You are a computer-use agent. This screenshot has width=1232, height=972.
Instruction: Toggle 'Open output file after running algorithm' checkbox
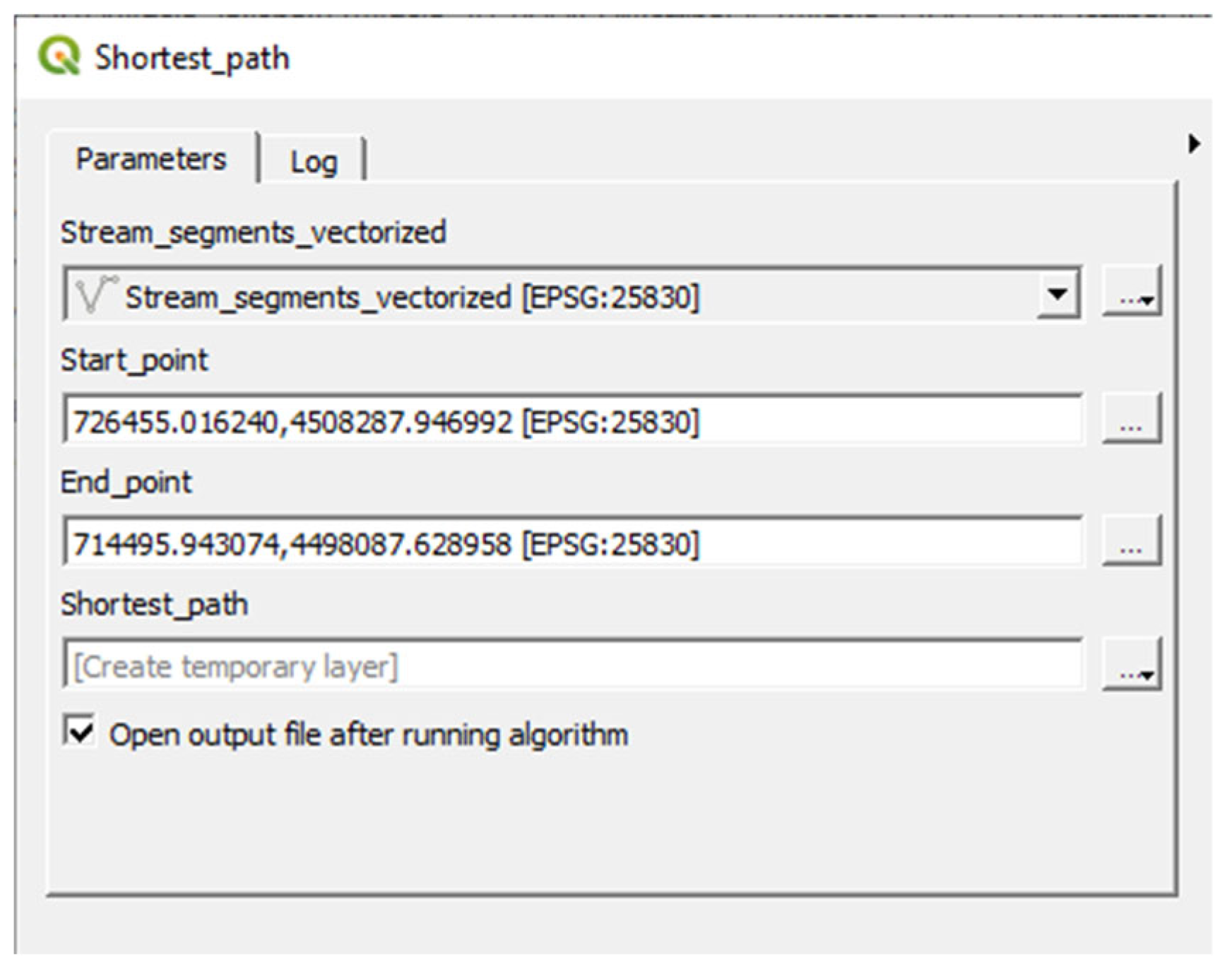point(80,731)
